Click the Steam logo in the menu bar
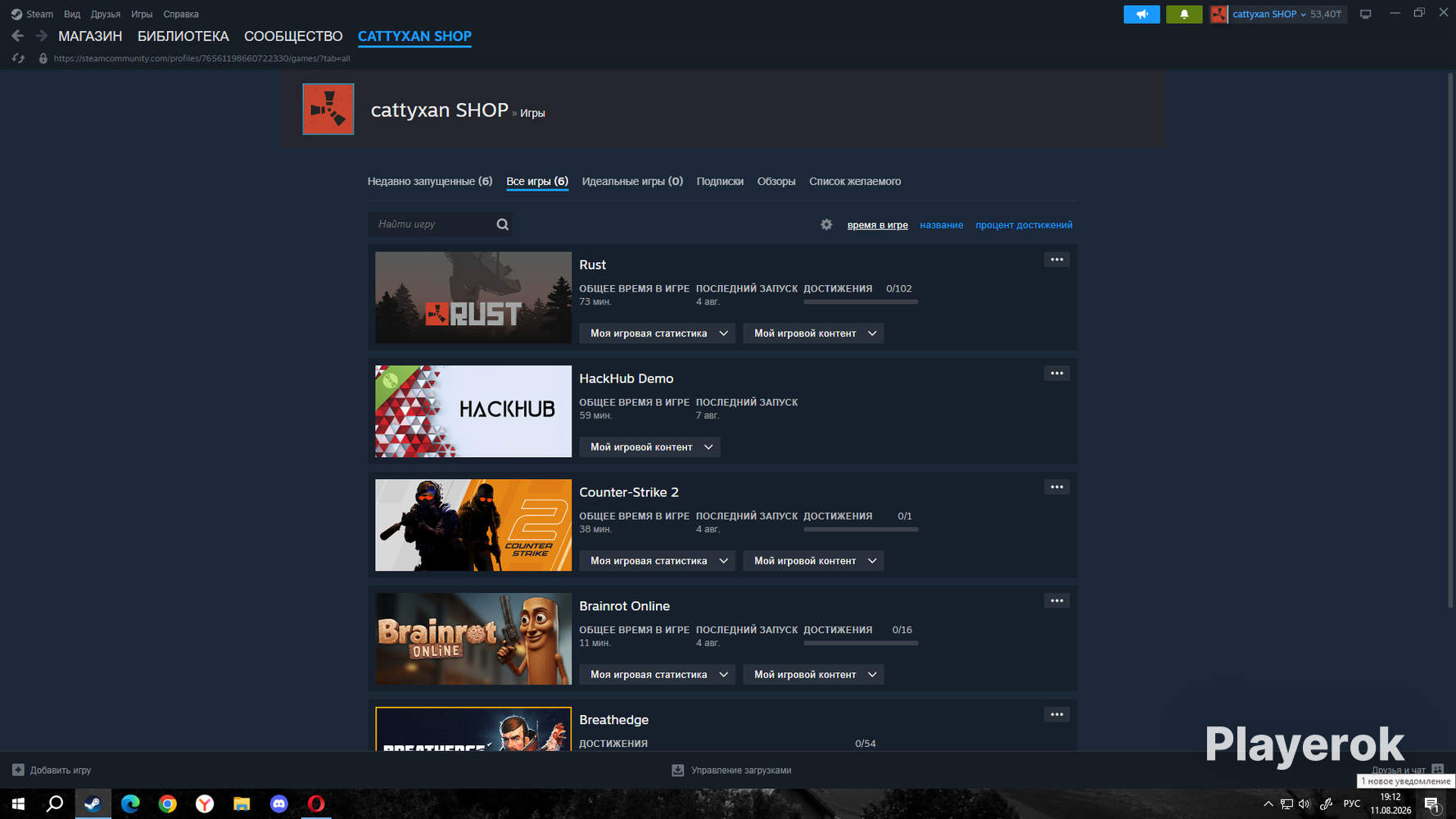The width and height of the screenshot is (1456, 819). 16,14
